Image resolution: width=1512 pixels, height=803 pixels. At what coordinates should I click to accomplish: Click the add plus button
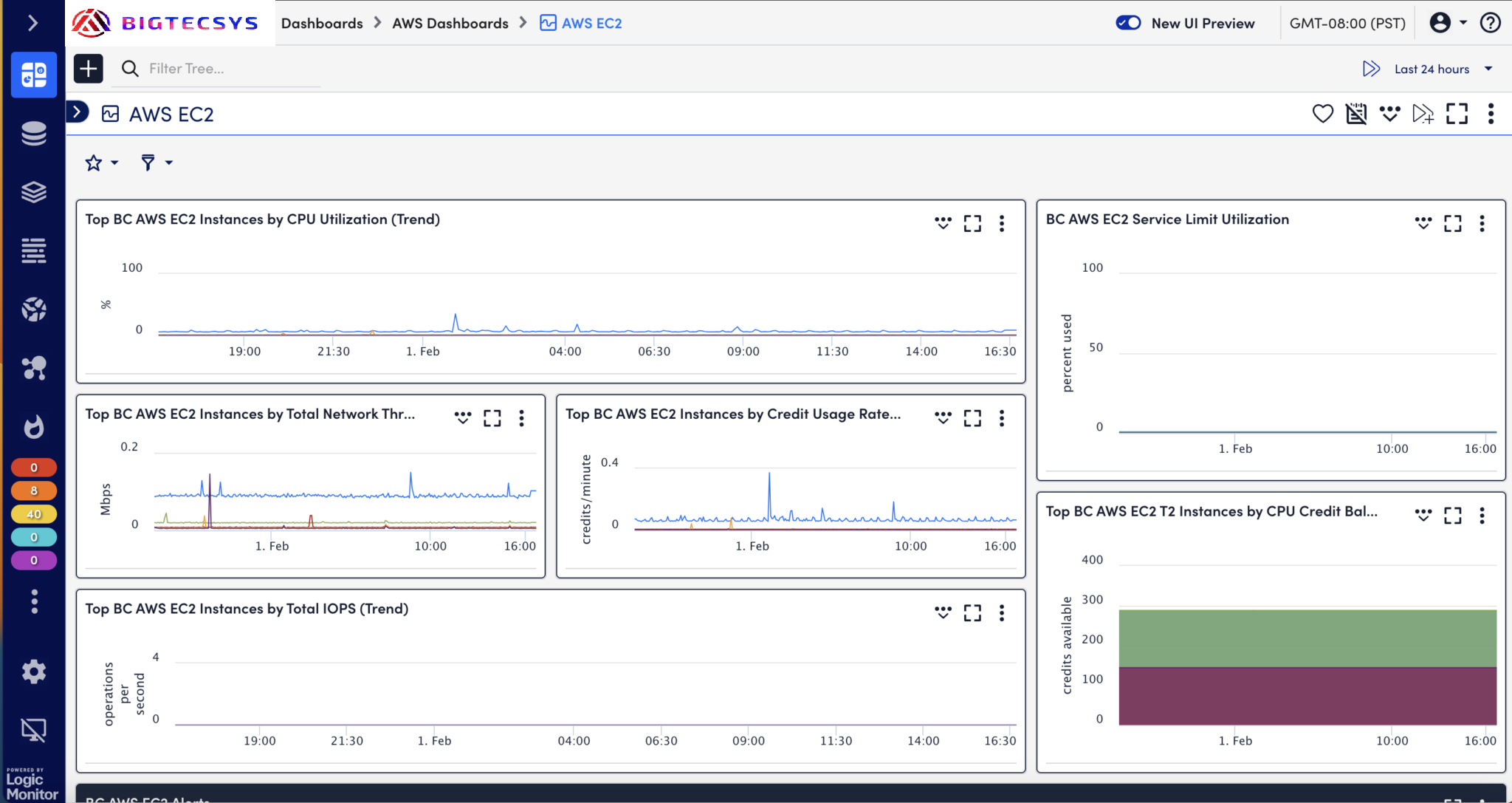pyautogui.click(x=89, y=69)
